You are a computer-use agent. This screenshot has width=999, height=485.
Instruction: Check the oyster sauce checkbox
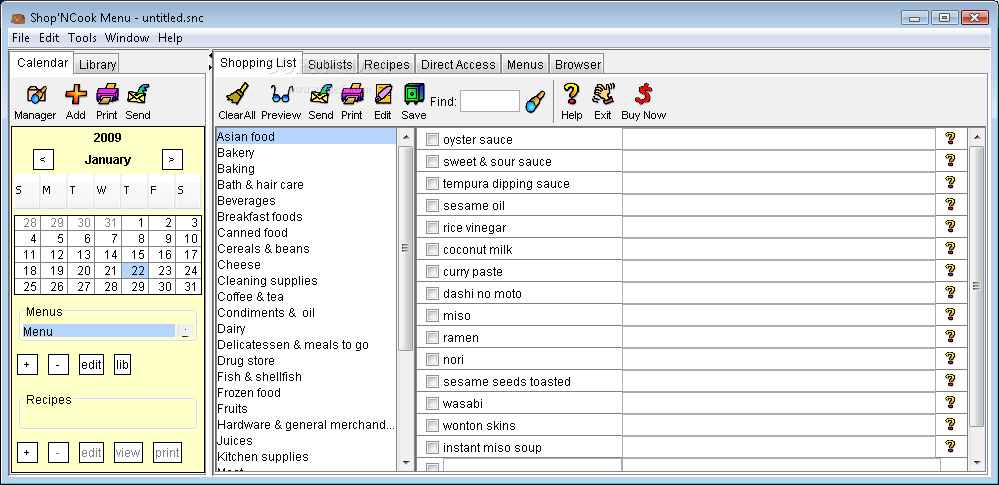pos(433,140)
